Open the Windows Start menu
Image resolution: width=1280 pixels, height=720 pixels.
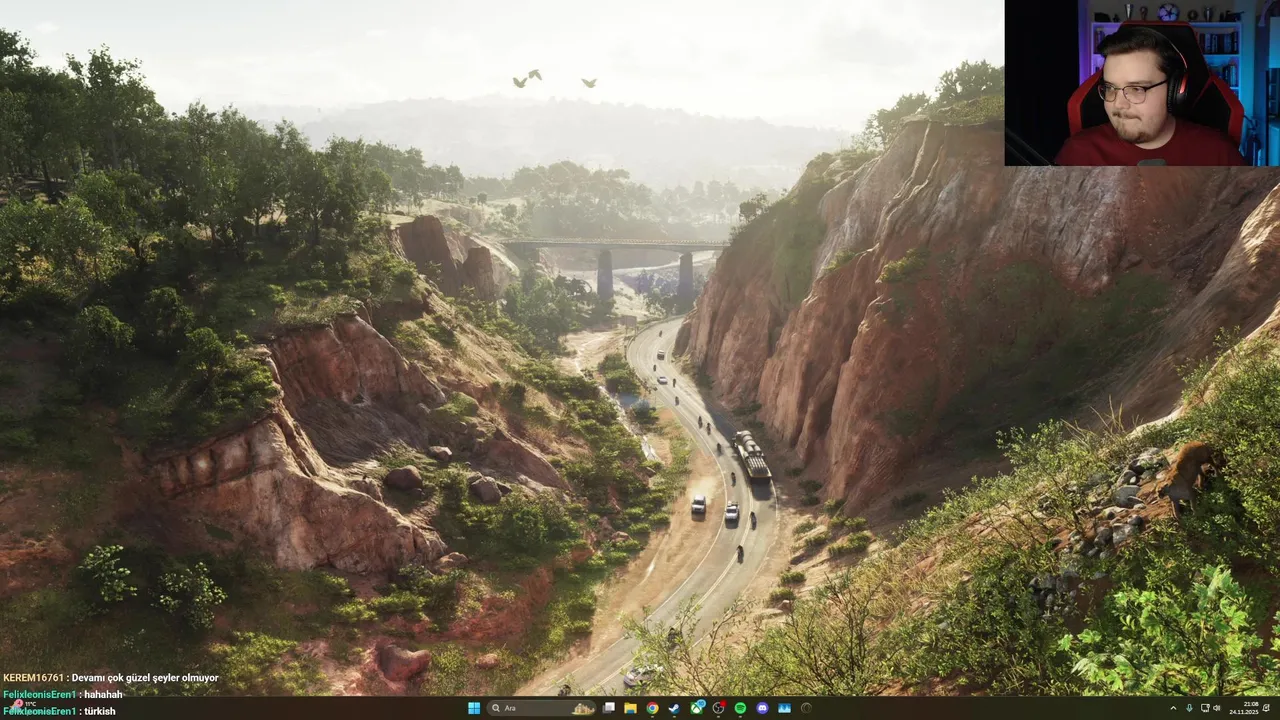pyautogui.click(x=474, y=708)
